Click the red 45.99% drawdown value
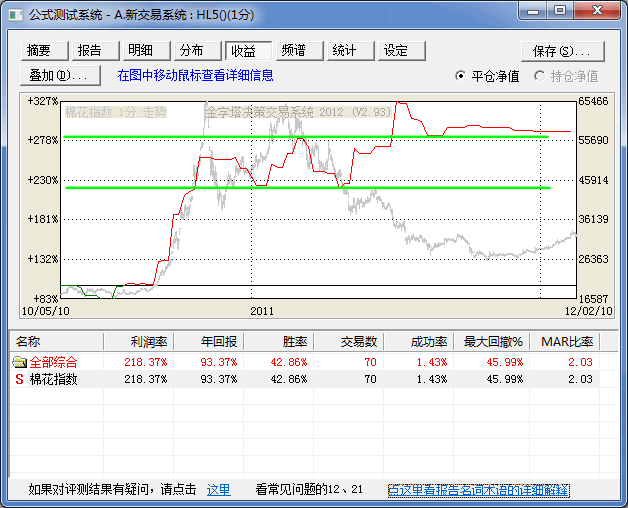Image resolution: width=628 pixels, height=508 pixels. pyautogui.click(x=505, y=362)
